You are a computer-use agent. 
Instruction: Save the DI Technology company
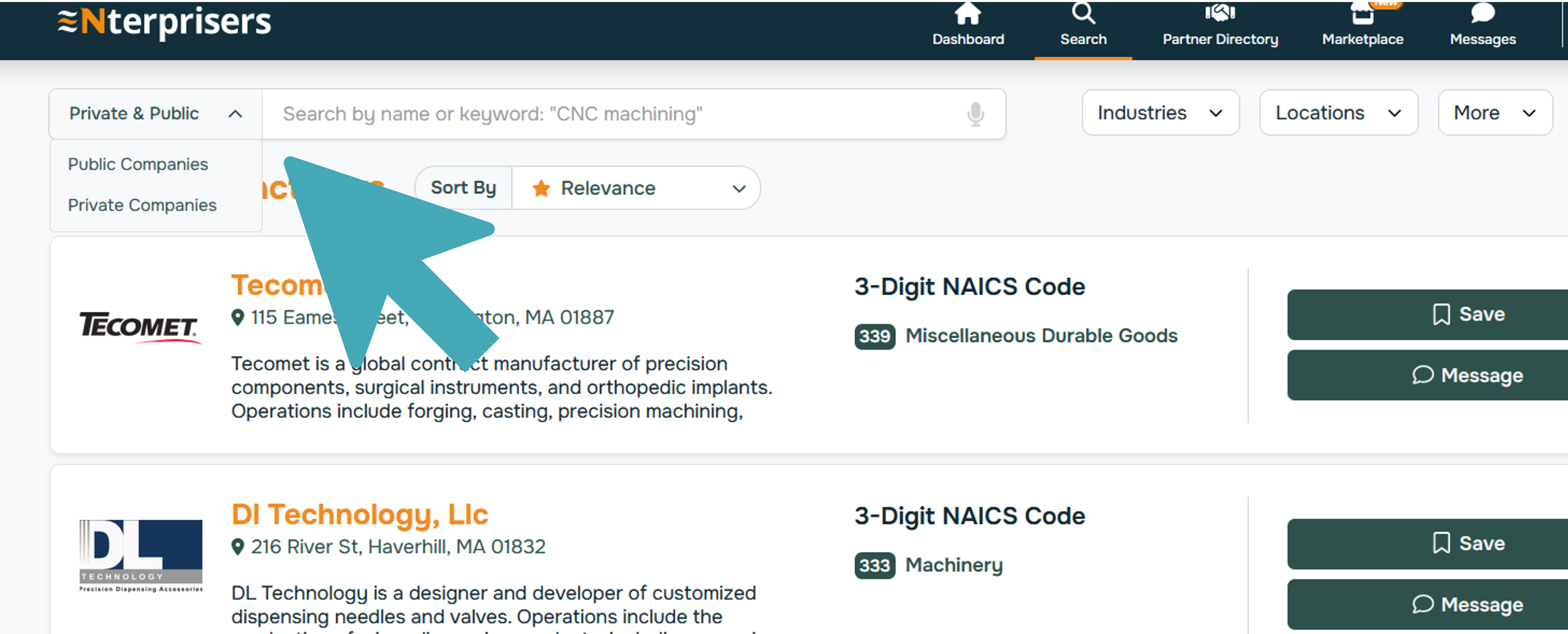[1427, 544]
